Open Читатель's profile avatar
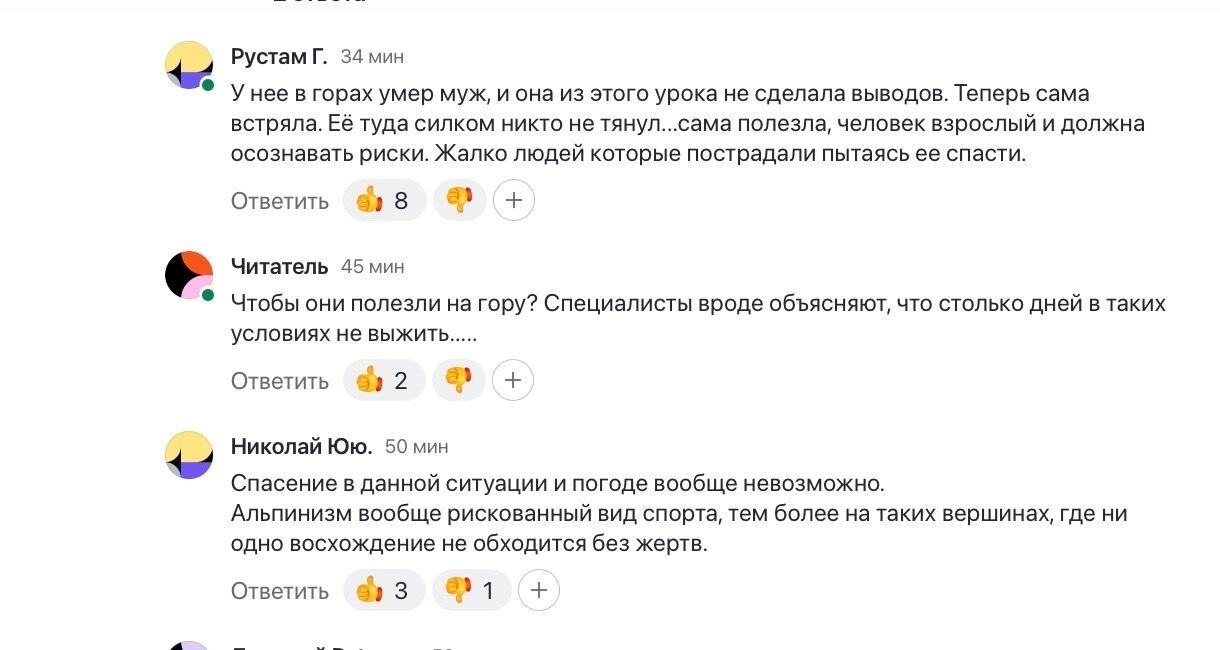1220x650 pixels. (x=189, y=275)
